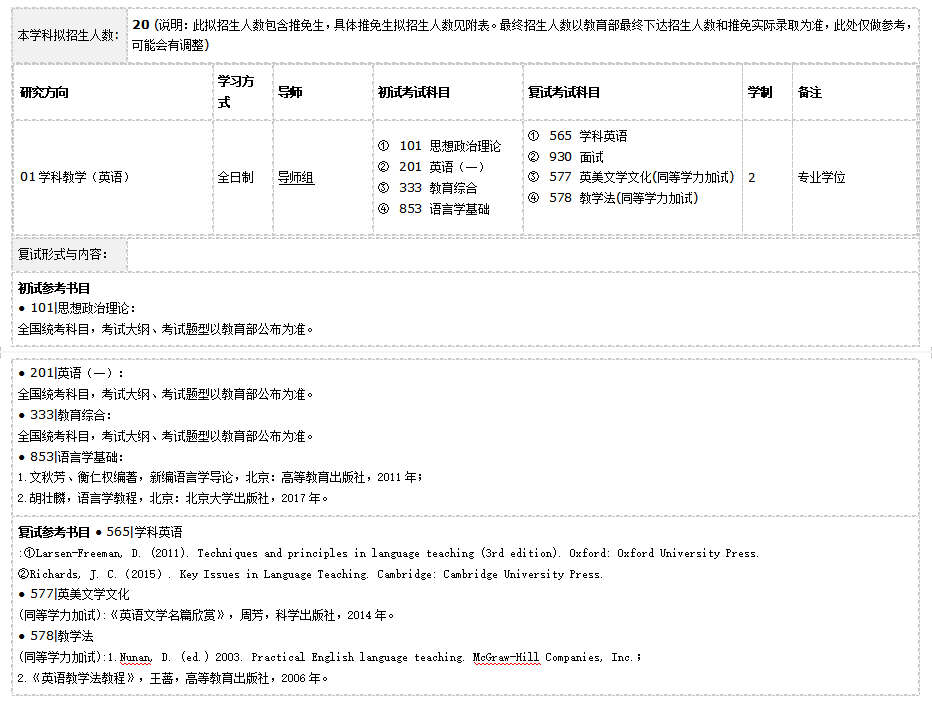This screenshot has height=704, width=932.
Task: Select the 全日制 study mode cell
Action: tap(236, 177)
